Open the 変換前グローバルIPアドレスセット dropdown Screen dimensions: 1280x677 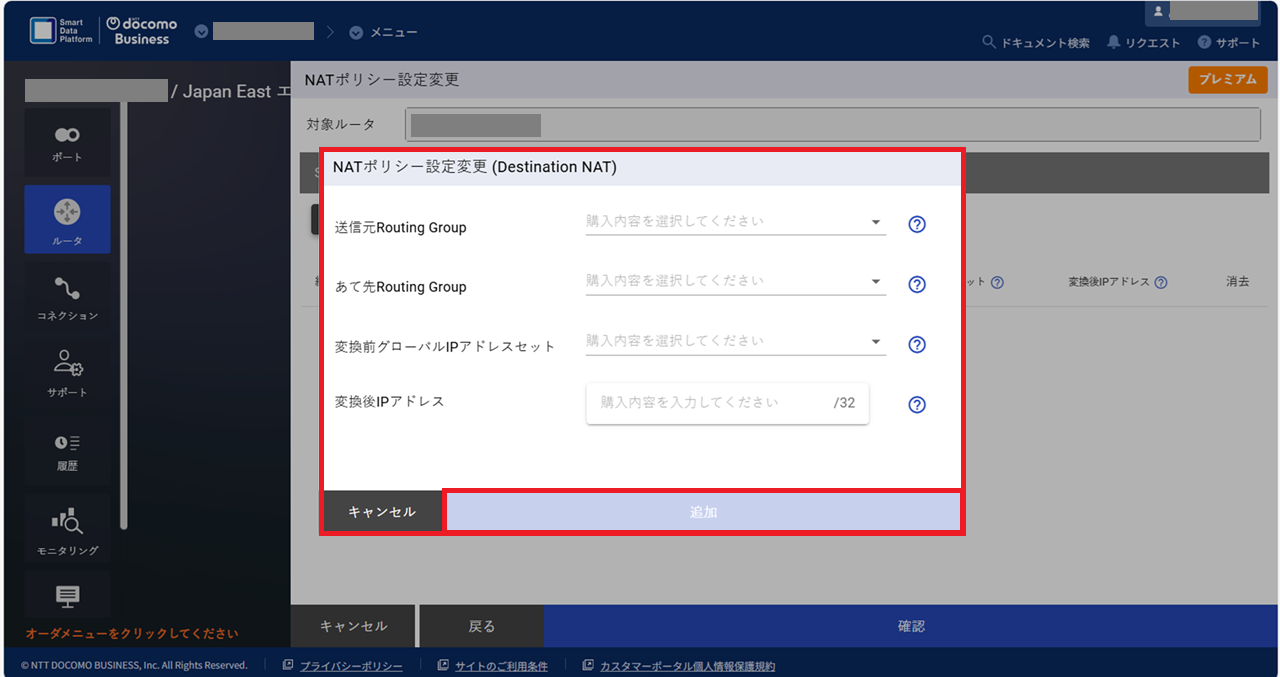tap(735, 341)
